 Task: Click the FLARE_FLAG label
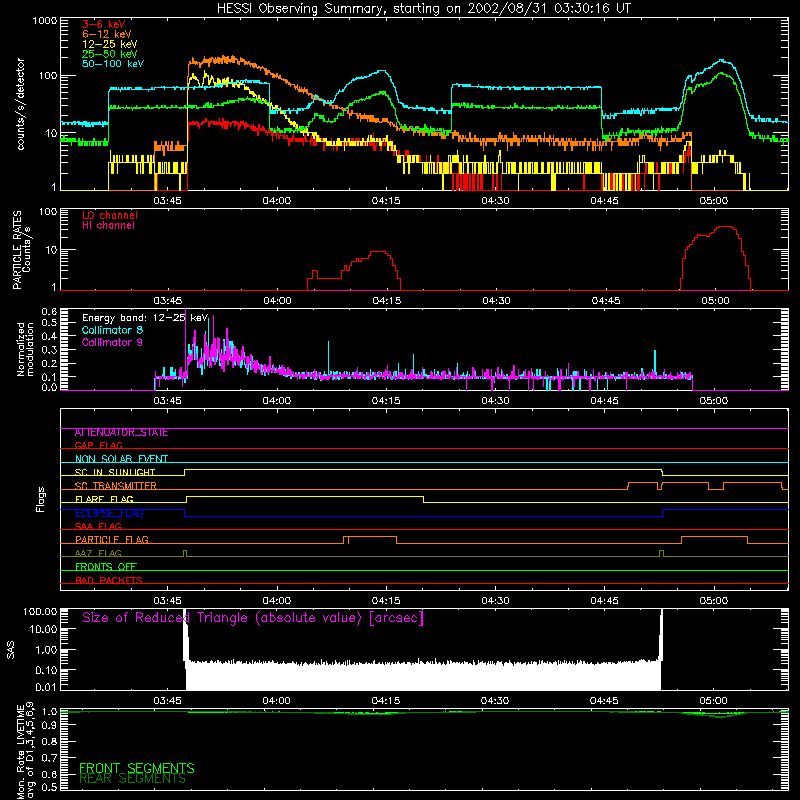pos(104,499)
